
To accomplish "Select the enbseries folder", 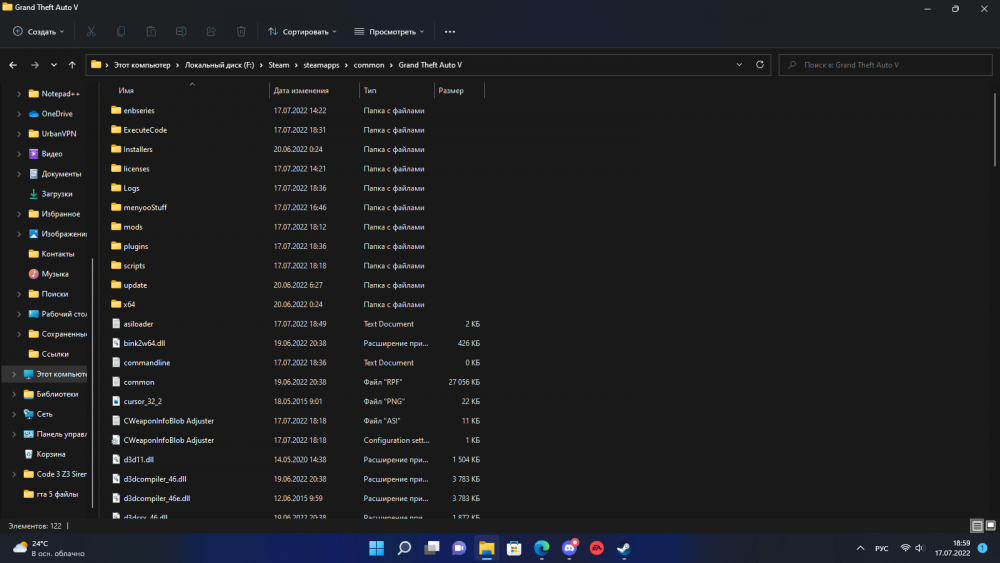I will [138, 110].
